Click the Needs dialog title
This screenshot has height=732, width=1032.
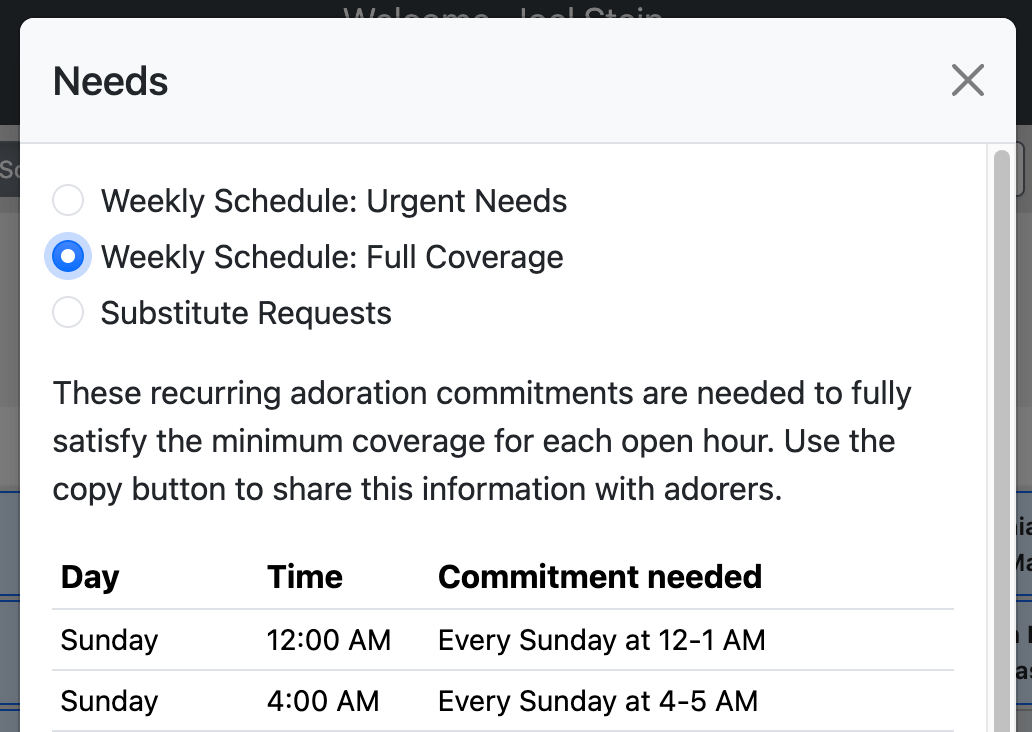point(111,81)
